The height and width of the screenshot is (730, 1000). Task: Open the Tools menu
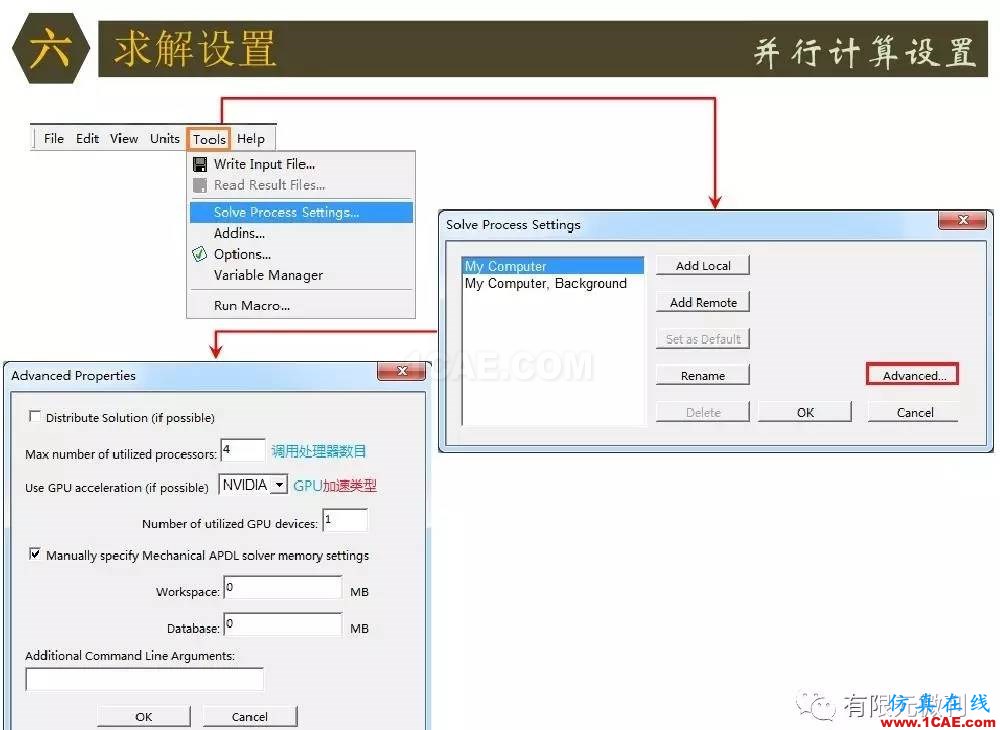(209, 139)
